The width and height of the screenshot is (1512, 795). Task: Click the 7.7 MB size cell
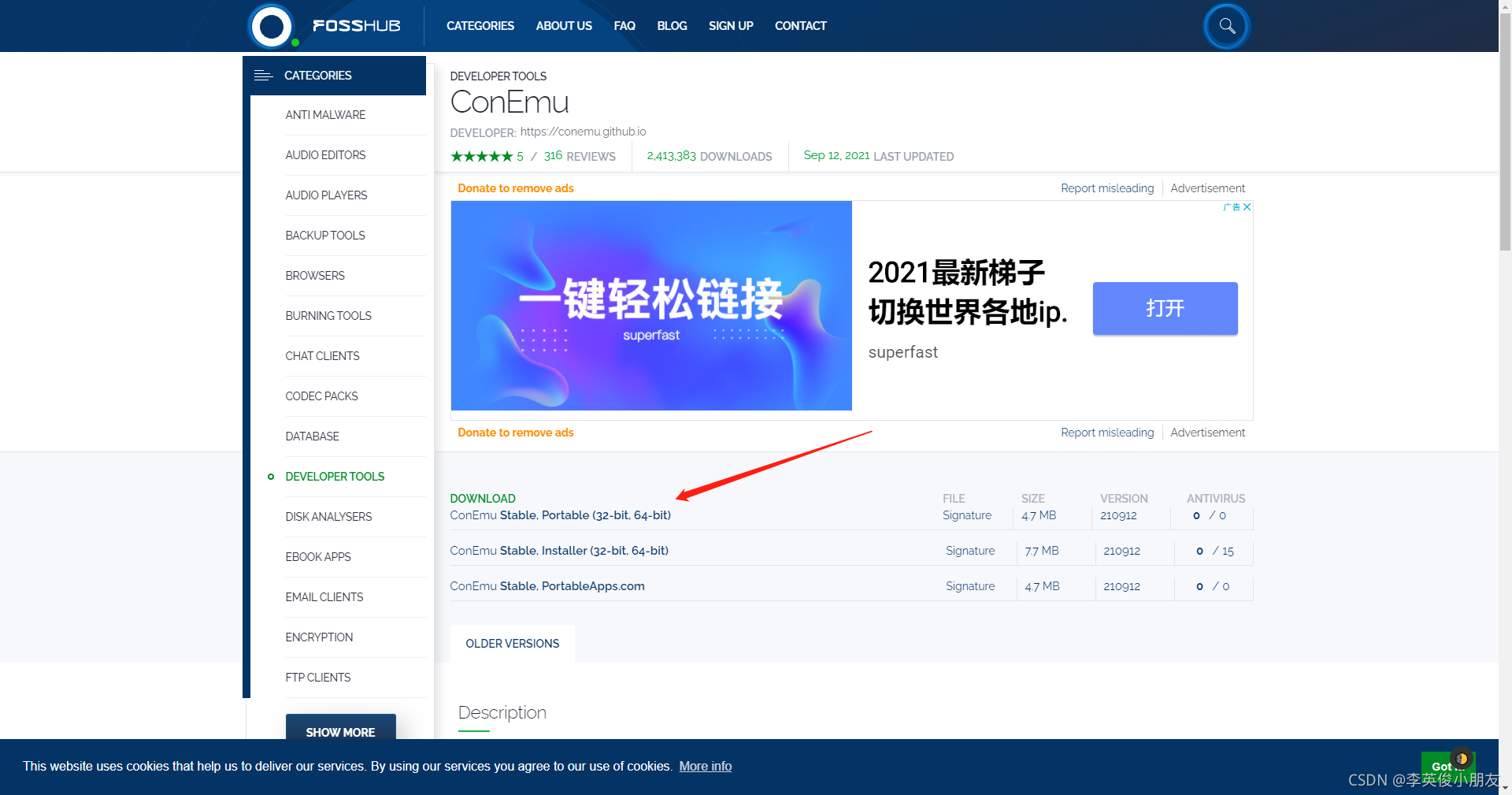click(1041, 551)
